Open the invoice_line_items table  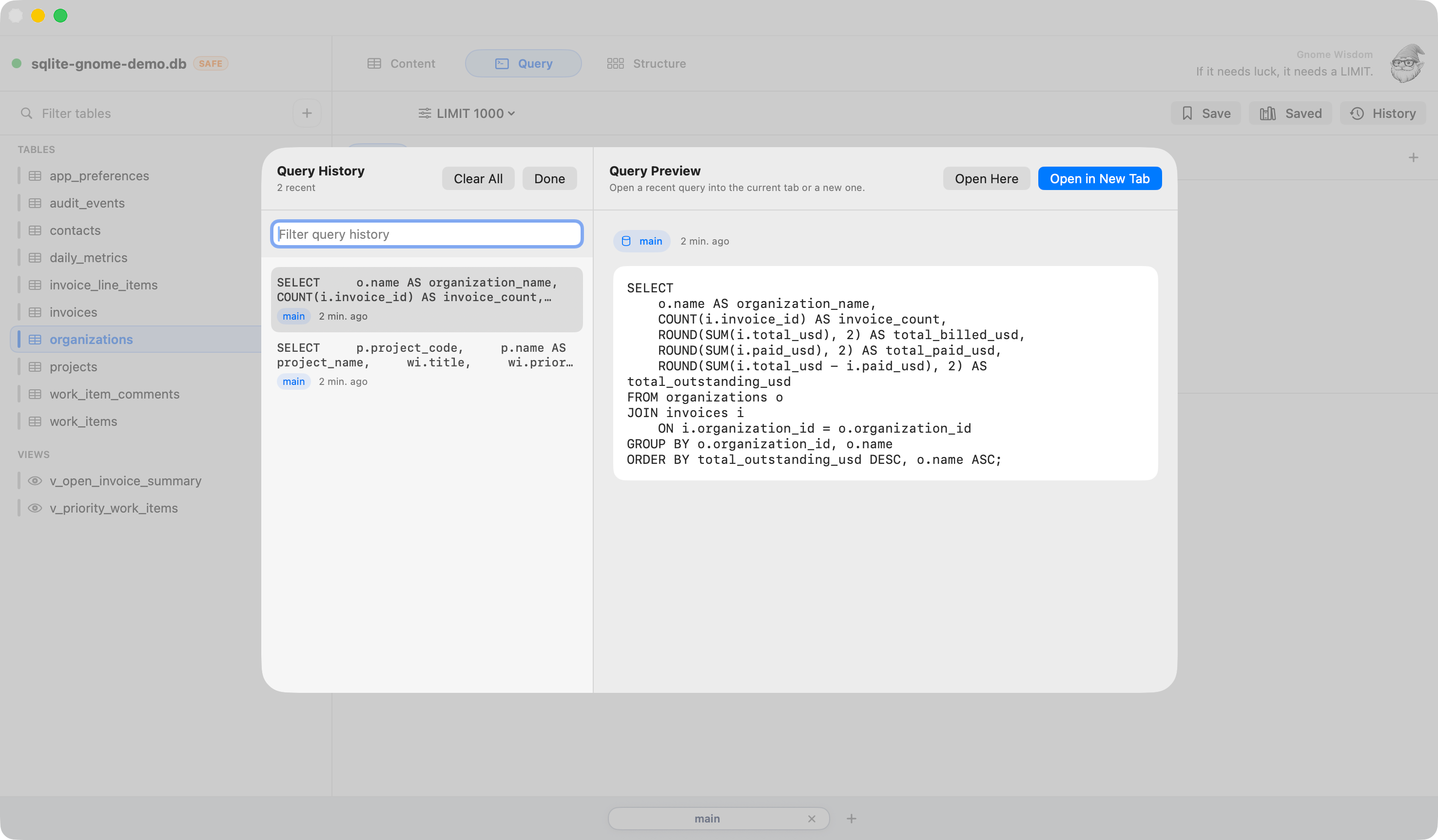[103, 285]
